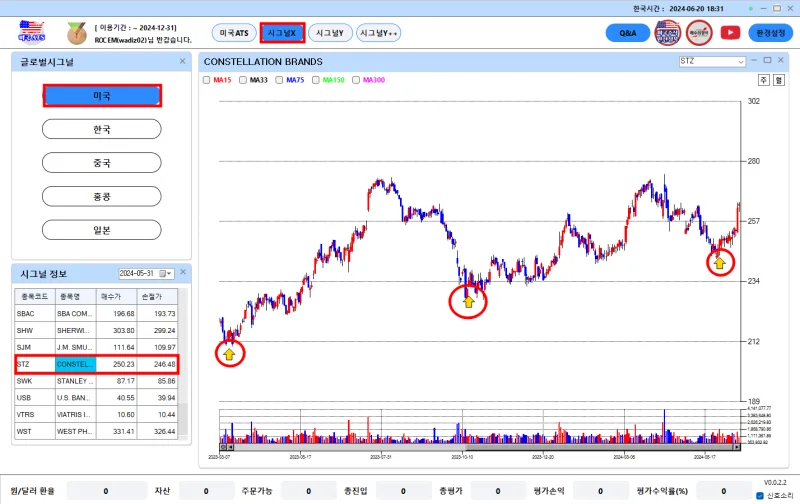Select the SWK row
800x504 pixels.
click(x=96, y=381)
